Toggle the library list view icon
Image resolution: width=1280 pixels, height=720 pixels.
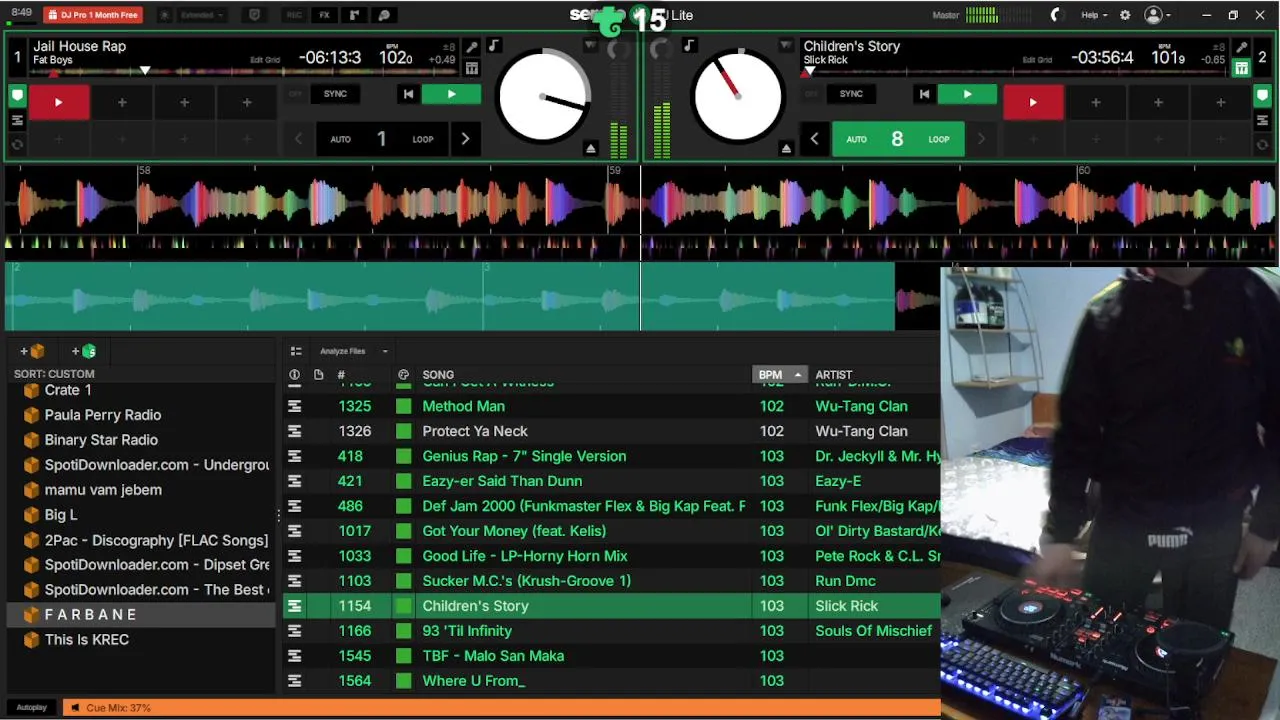296,351
